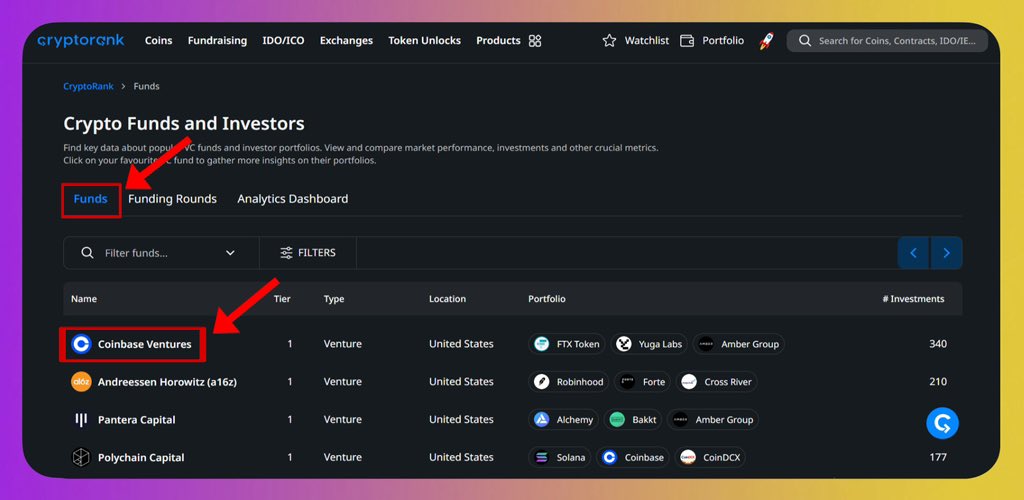This screenshot has height=500, width=1024.
Task: Click the Funds breadcrumb text
Action: tap(146, 86)
